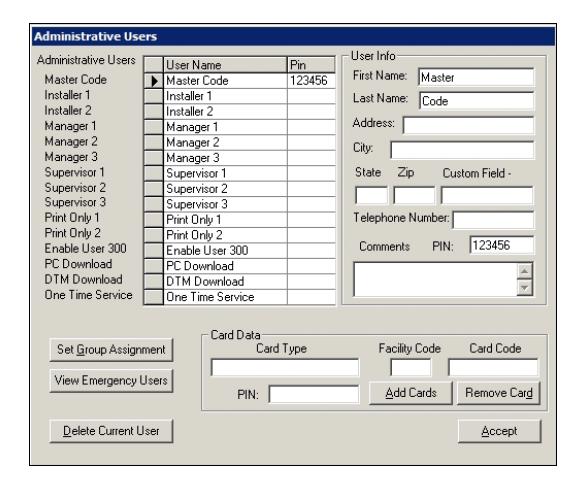Open Set Group Assignment

click(x=111, y=350)
